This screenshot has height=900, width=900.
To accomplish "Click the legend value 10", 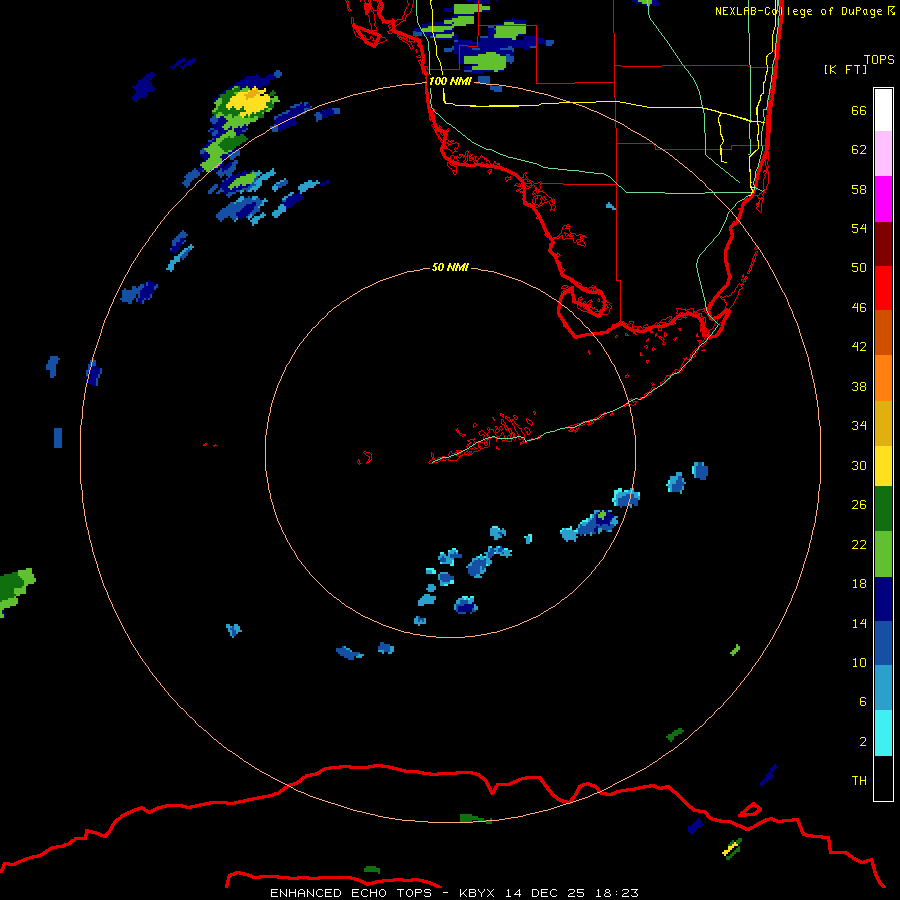I will pos(859,662).
